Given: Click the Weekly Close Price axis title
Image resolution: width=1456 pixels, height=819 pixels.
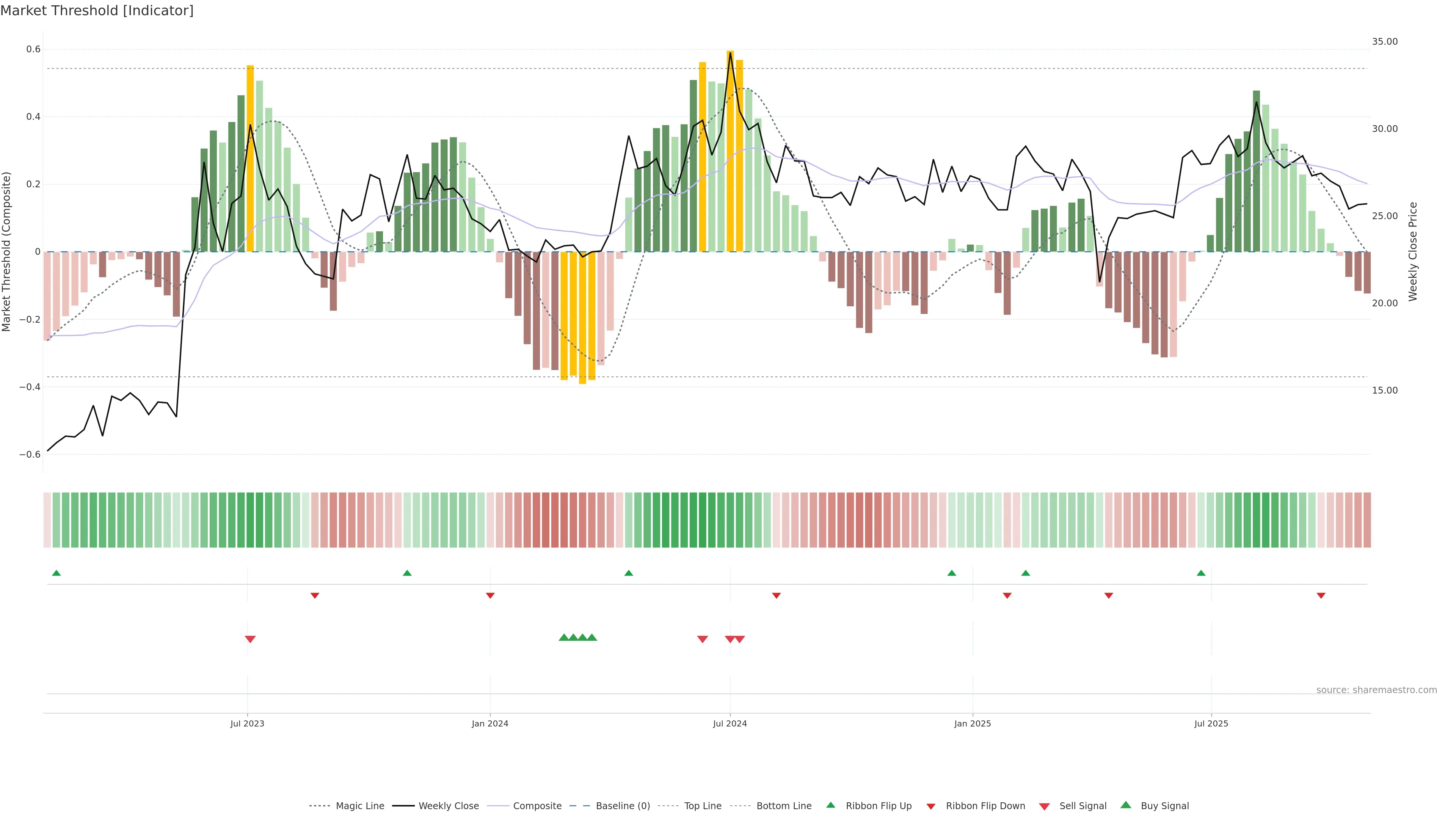Looking at the screenshot, I should tap(1412, 251).
